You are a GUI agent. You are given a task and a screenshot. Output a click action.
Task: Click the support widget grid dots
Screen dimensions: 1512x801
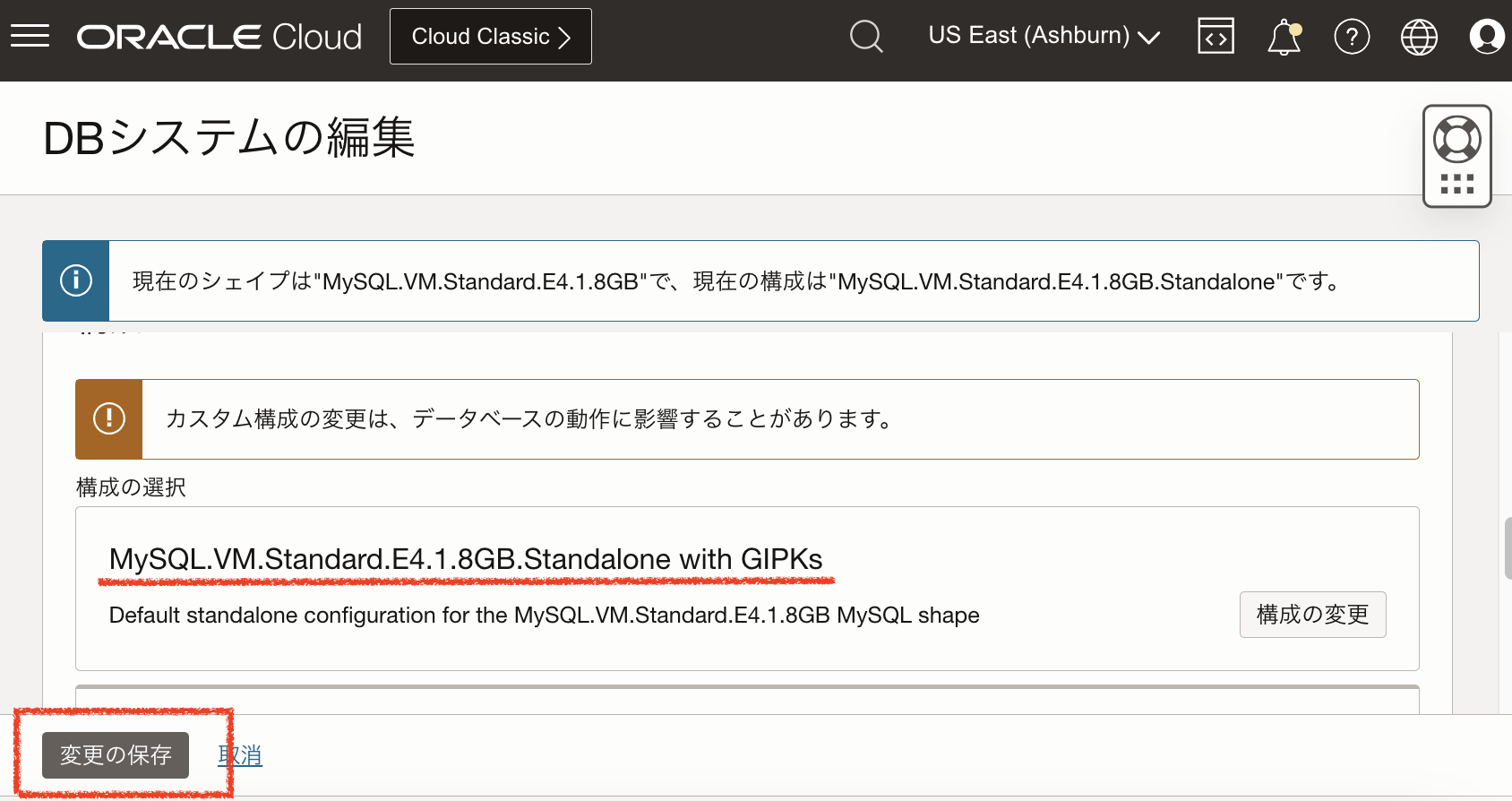pyautogui.click(x=1456, y=185)
